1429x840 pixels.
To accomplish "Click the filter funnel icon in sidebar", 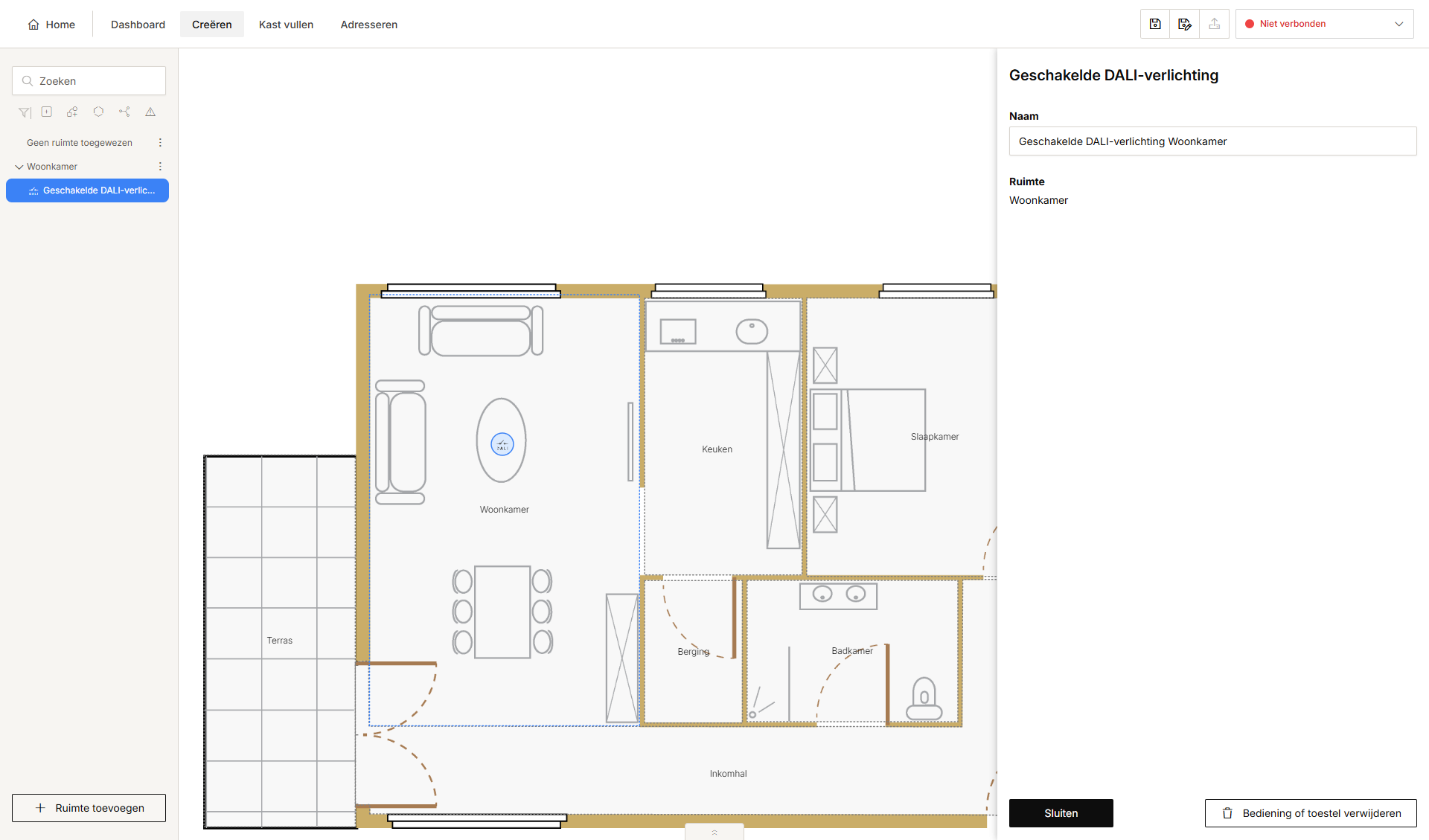I will 25,112.
